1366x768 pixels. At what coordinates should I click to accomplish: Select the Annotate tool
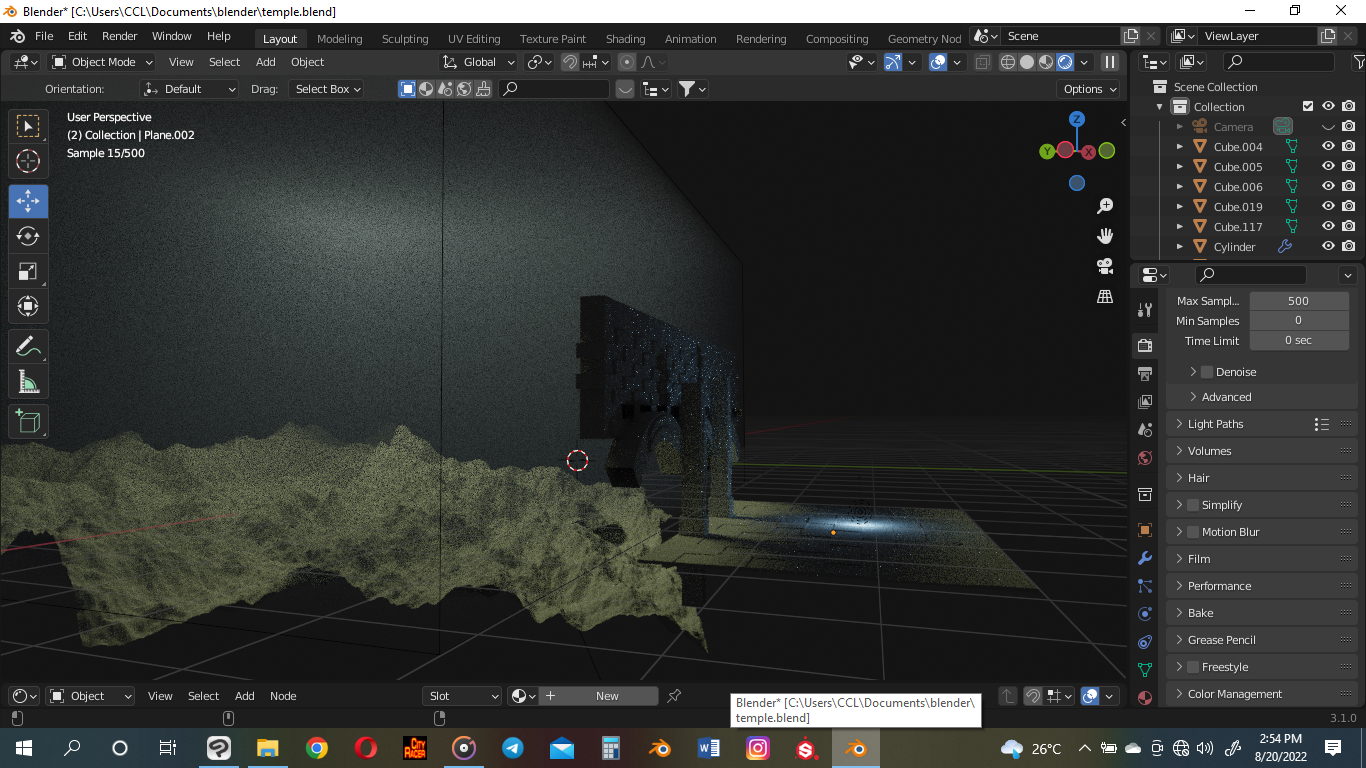28,347
